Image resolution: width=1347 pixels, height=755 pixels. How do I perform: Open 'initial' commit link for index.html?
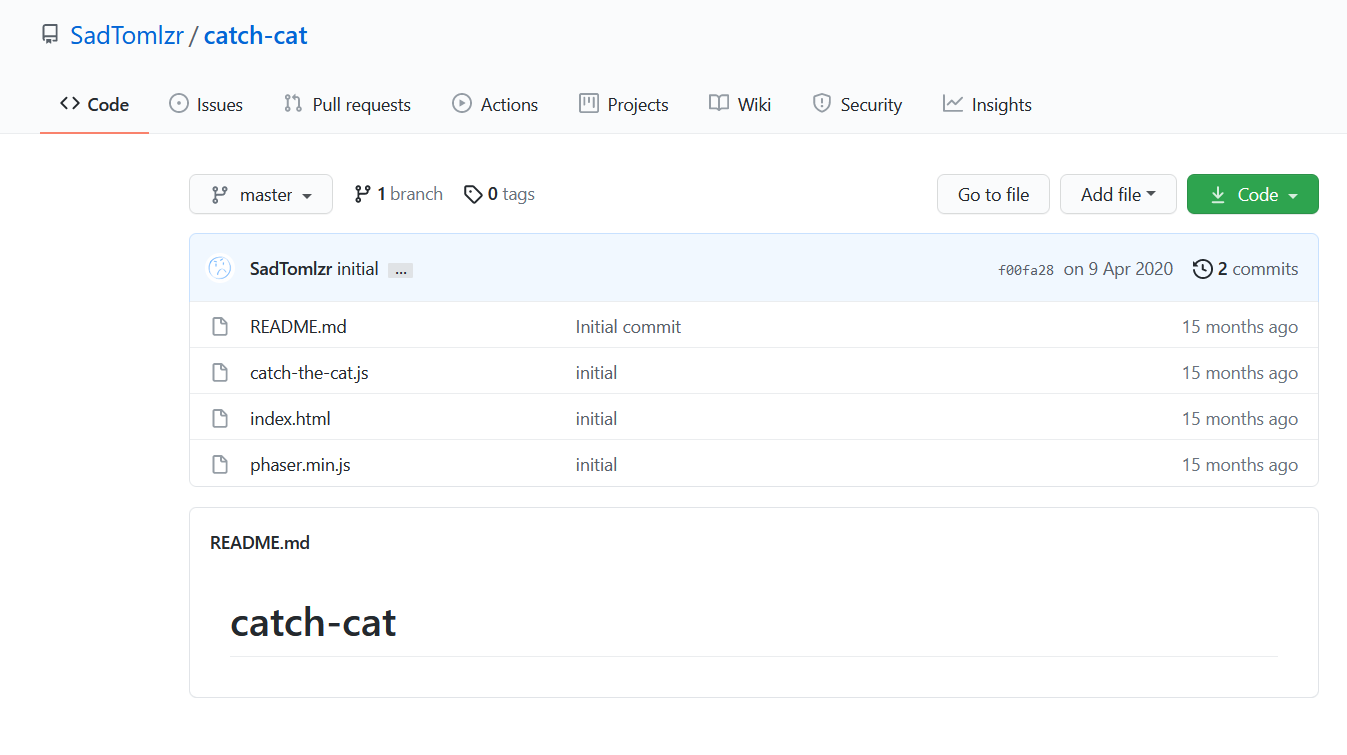[x=596, y=419]
